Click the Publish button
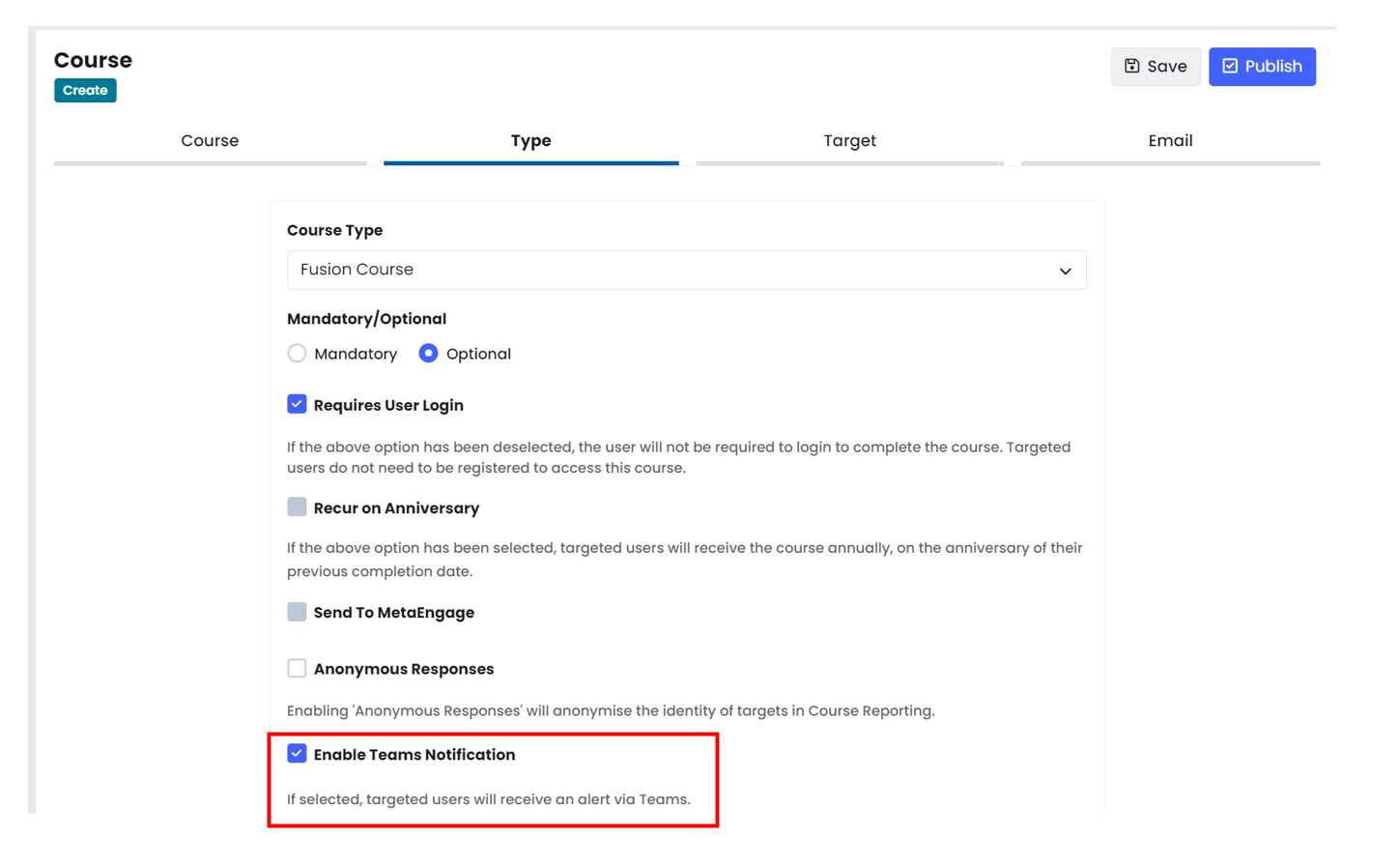 [1262, 67]
